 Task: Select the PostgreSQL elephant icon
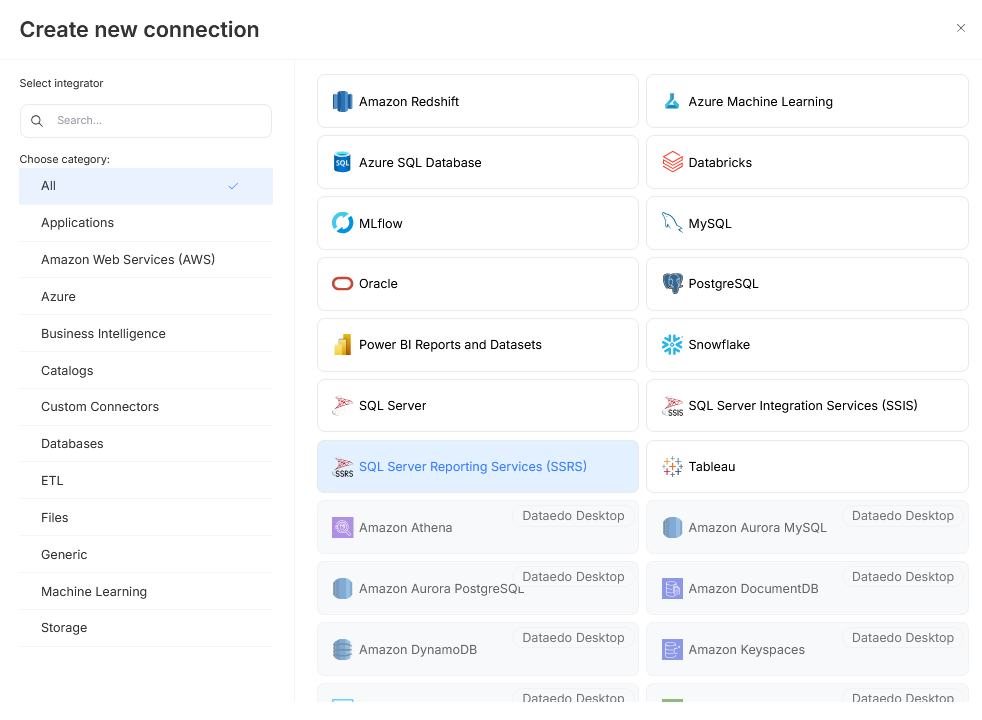(x=672, y=284)
